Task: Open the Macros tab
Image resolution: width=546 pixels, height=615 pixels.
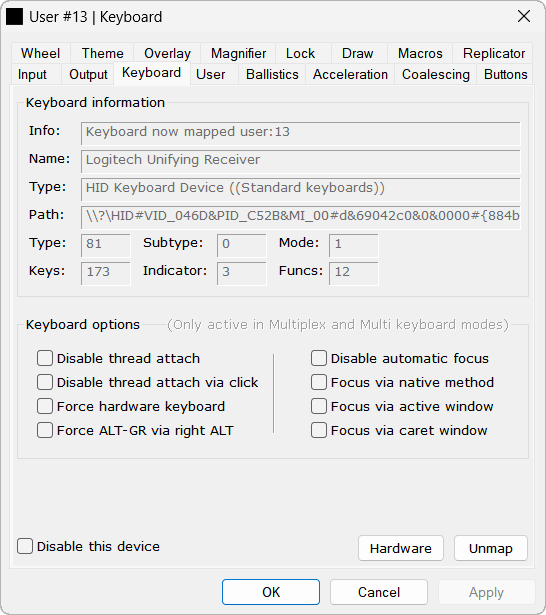Action: tap(420, 53)
